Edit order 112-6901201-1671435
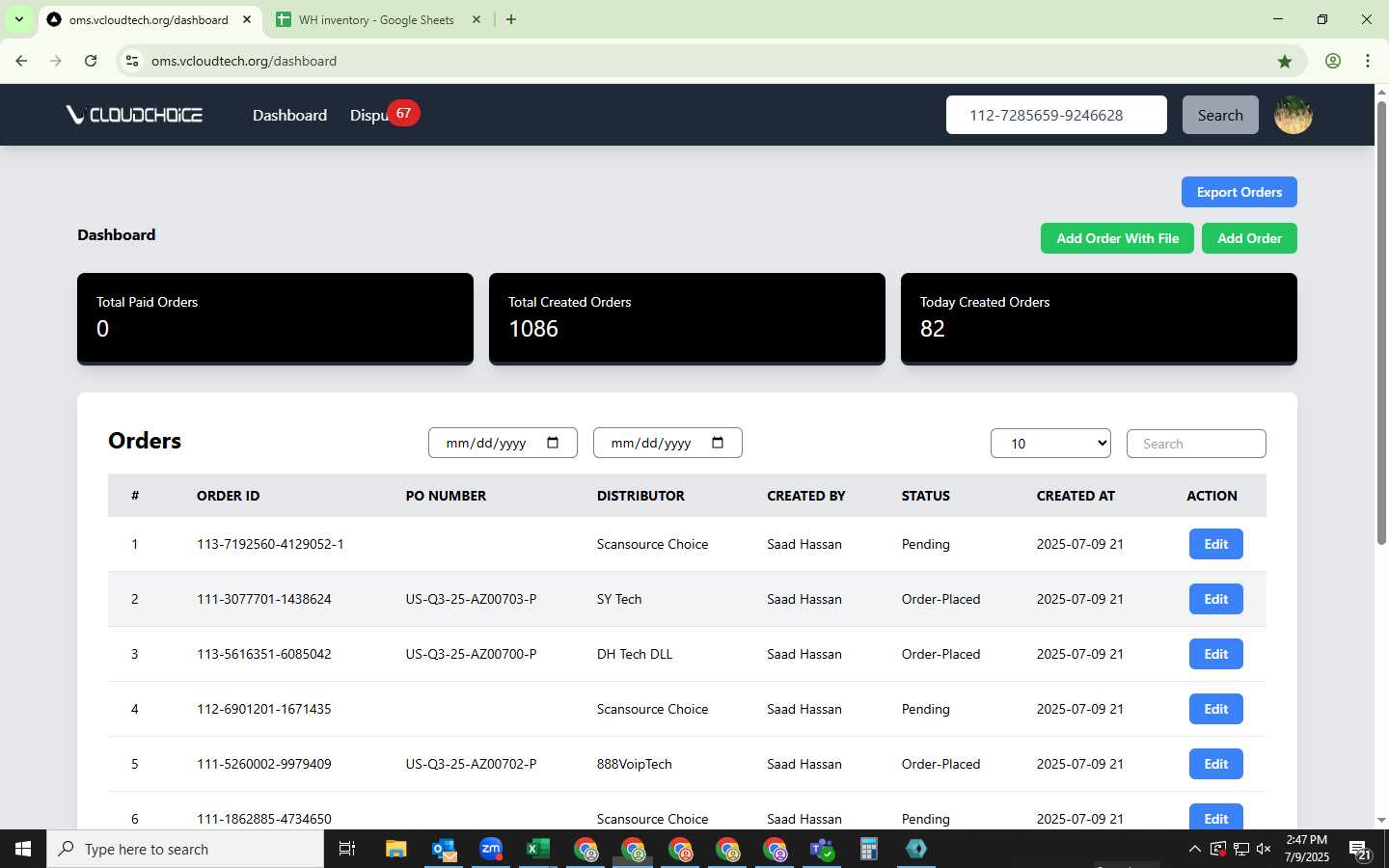This screenshot has height=868, width=1389. 1215,709
